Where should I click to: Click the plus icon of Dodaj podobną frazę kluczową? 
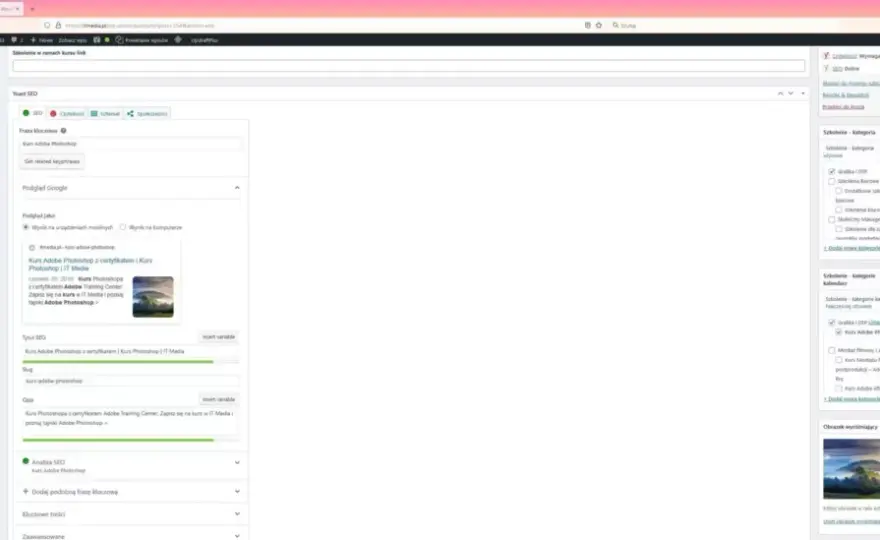click(x=25, y=491)
